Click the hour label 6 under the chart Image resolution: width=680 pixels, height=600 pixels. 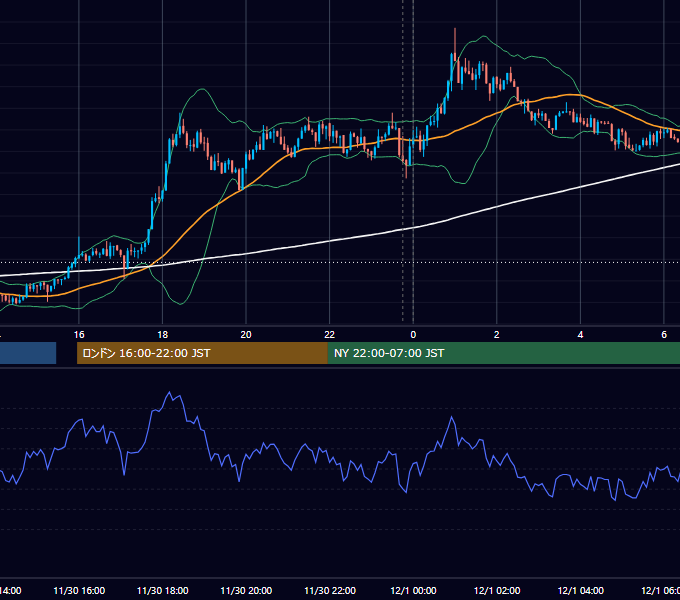coord(664,335)
